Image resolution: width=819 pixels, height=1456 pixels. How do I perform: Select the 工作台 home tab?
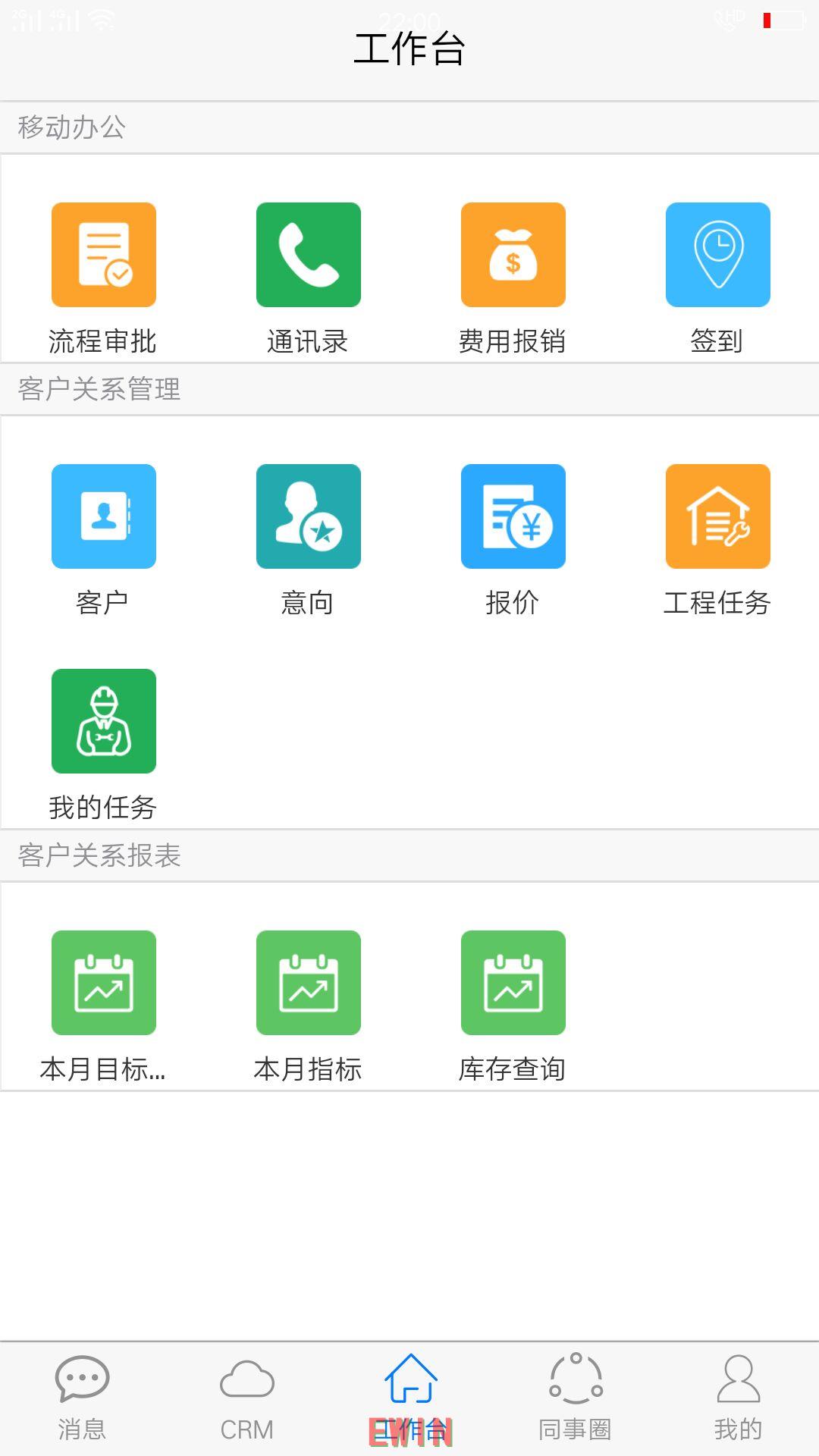coord(410,1398)
